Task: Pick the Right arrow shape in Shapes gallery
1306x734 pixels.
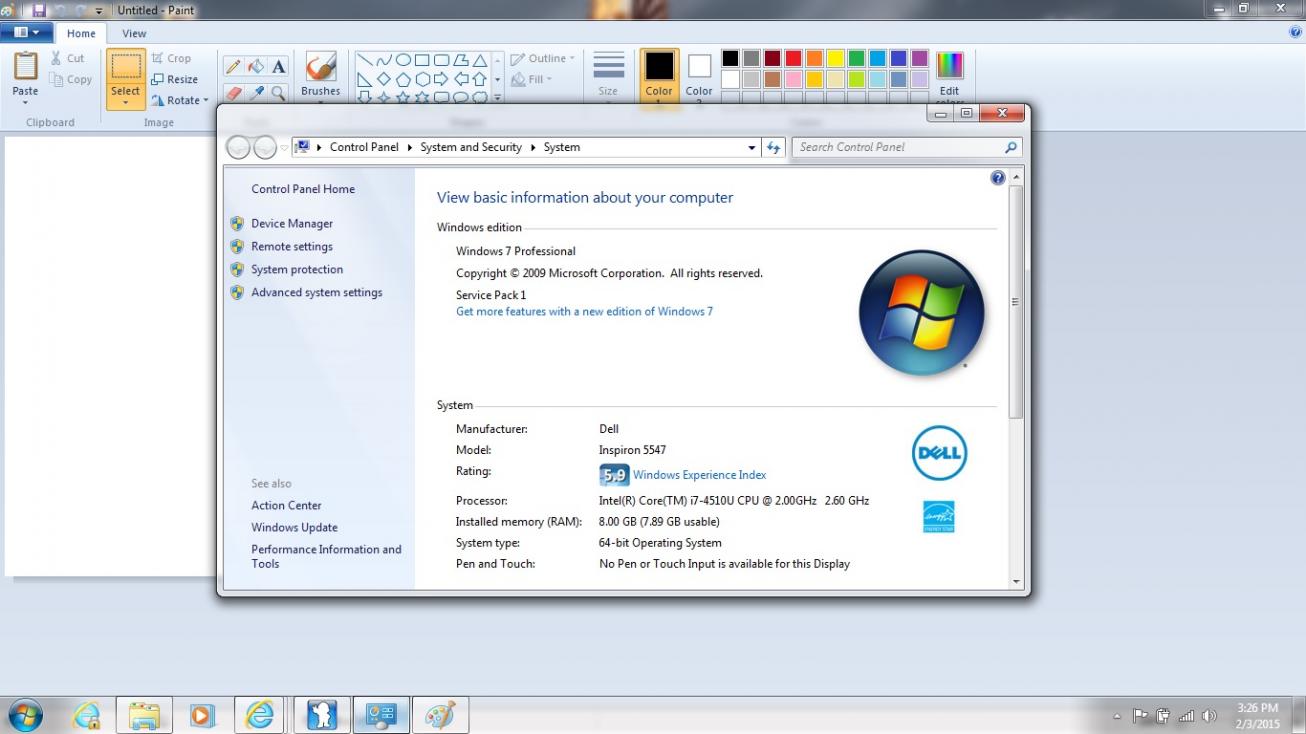Action: pyautogui.click(x=441, y=79)
